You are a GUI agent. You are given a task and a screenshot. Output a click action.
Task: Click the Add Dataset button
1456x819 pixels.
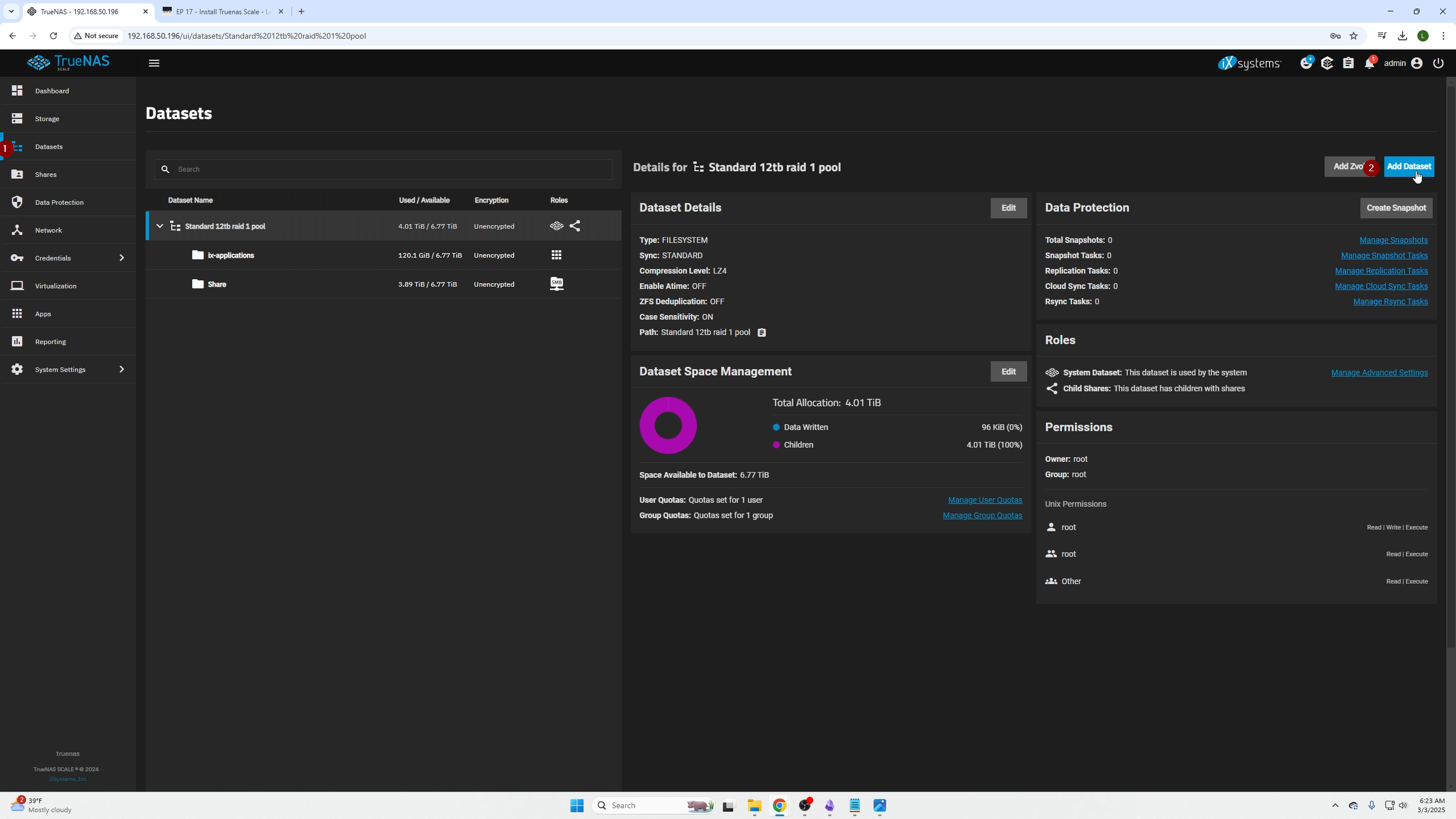point(1409,167)
